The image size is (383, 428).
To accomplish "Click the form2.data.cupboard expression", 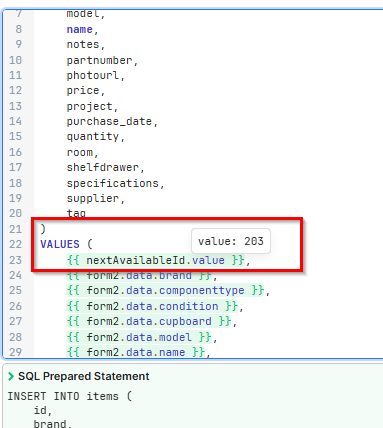I will 149,321.
